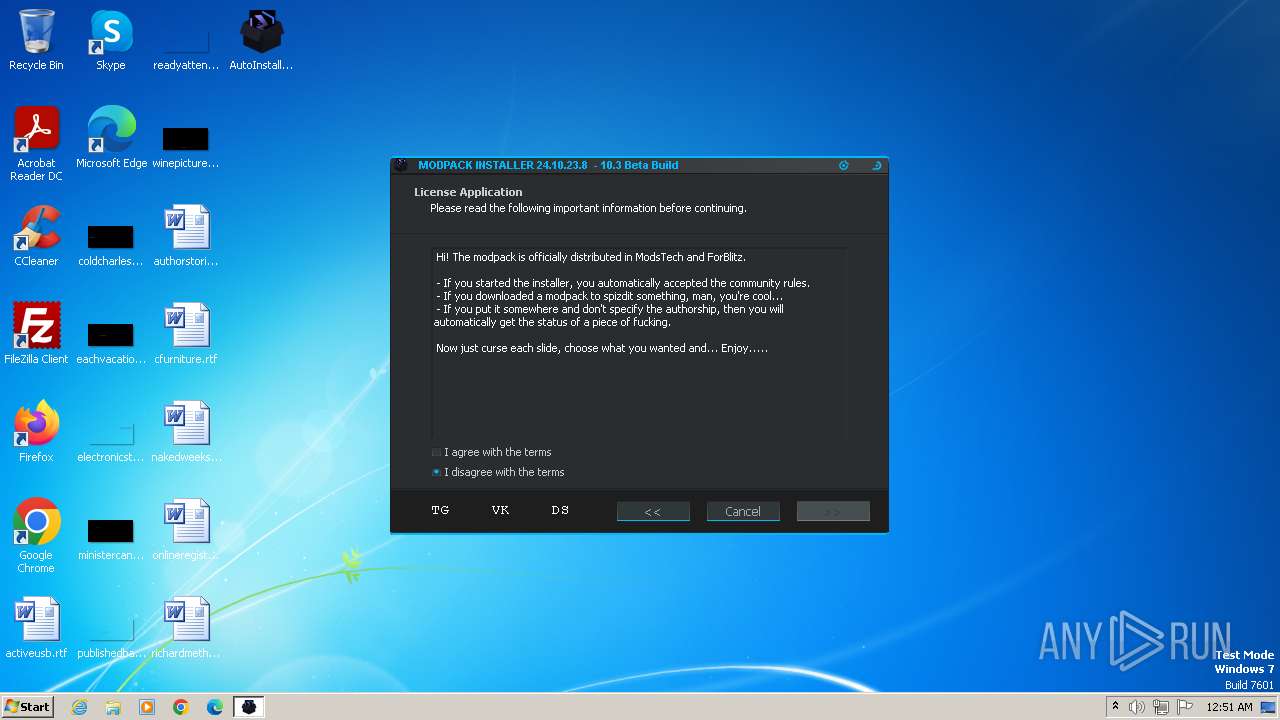The width and height of the screenshot is (1280, 720).
Task: Select 'I agree with the terms'
Action: [x=491, y=452]
